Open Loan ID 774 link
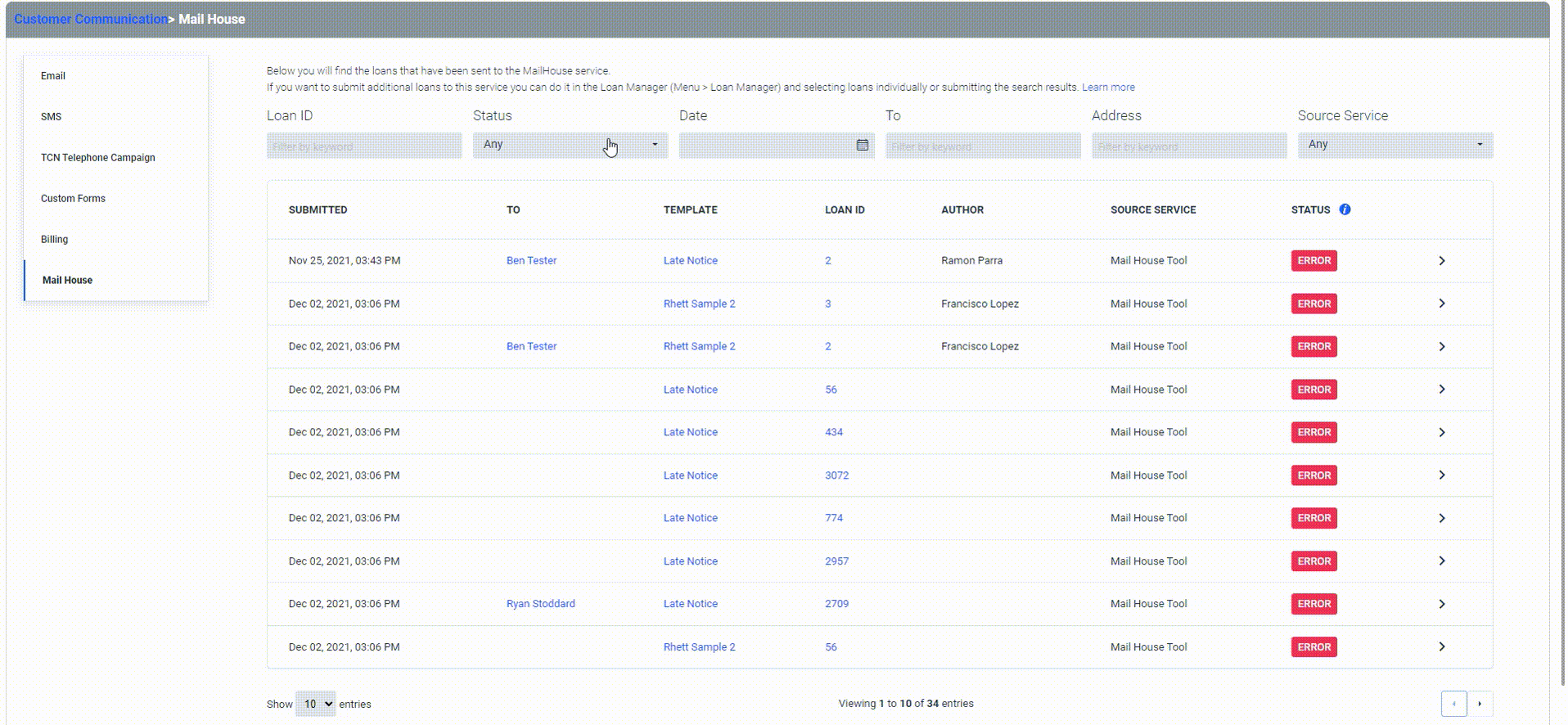Viewport: 1568px width, 725px height. [x=834, y=518]
